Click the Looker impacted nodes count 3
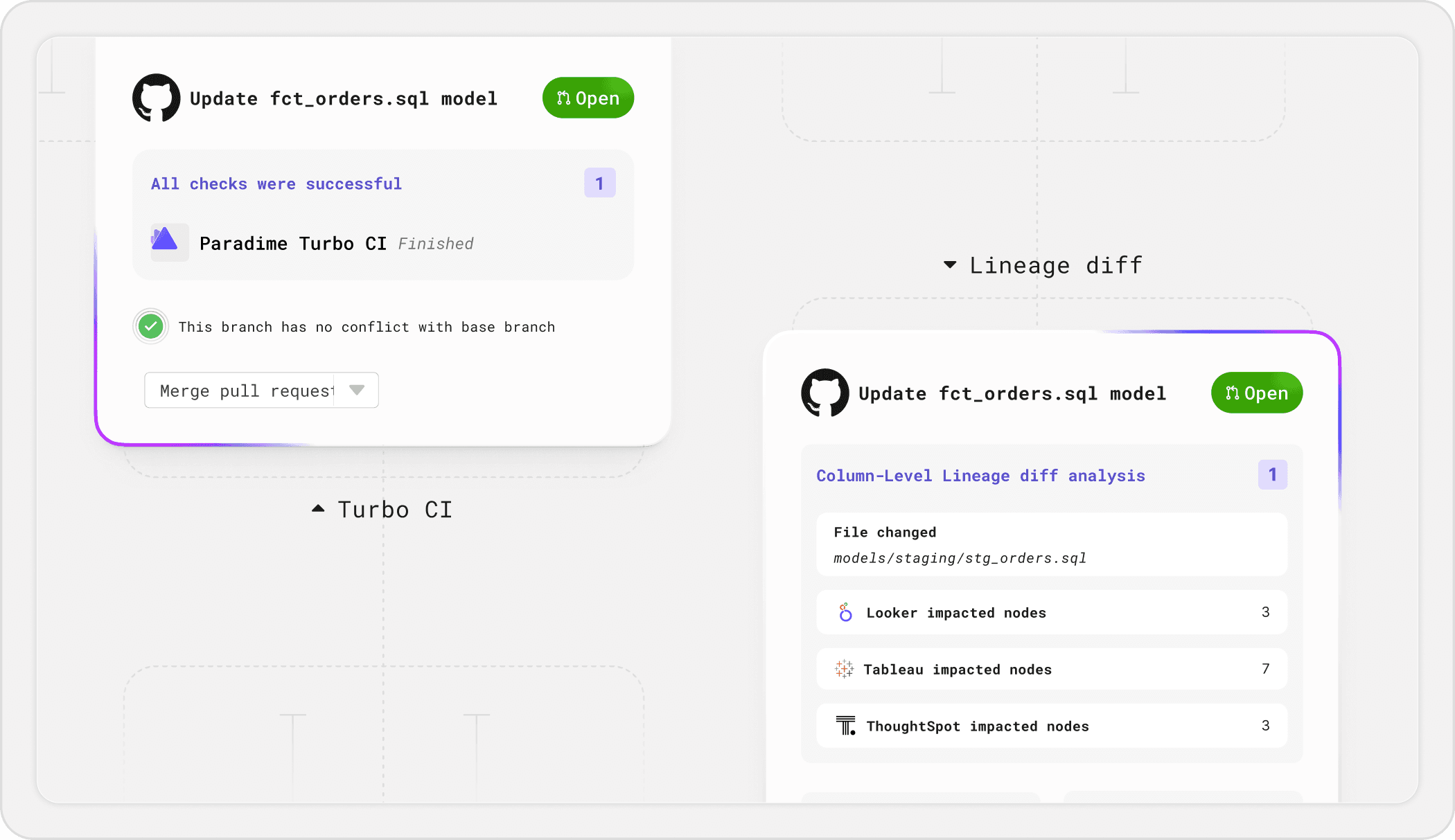The width and height of the screenshot is (1455, 840). tap(1266, 611)
